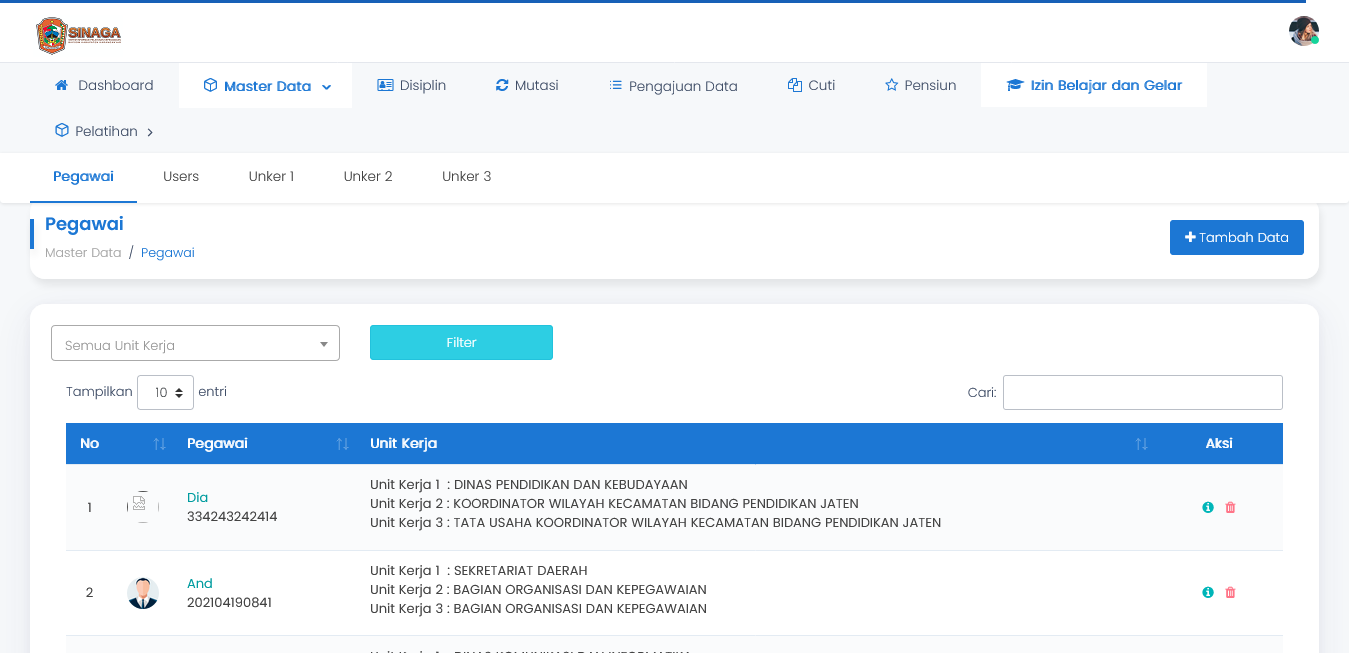Expand the Master Data menu
The width and height of the screenshot is (1349, 653).
pyautogui.click(x=266, y=86)
